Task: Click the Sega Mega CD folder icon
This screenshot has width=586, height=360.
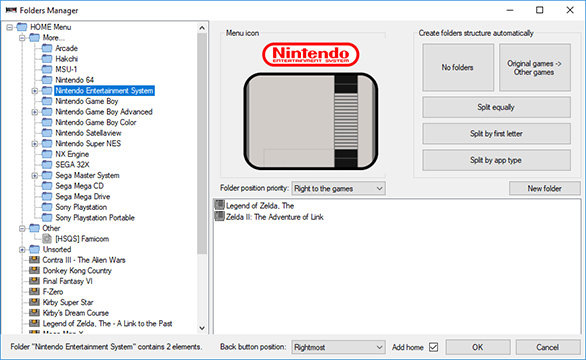Action: click(x=47, y=186)
